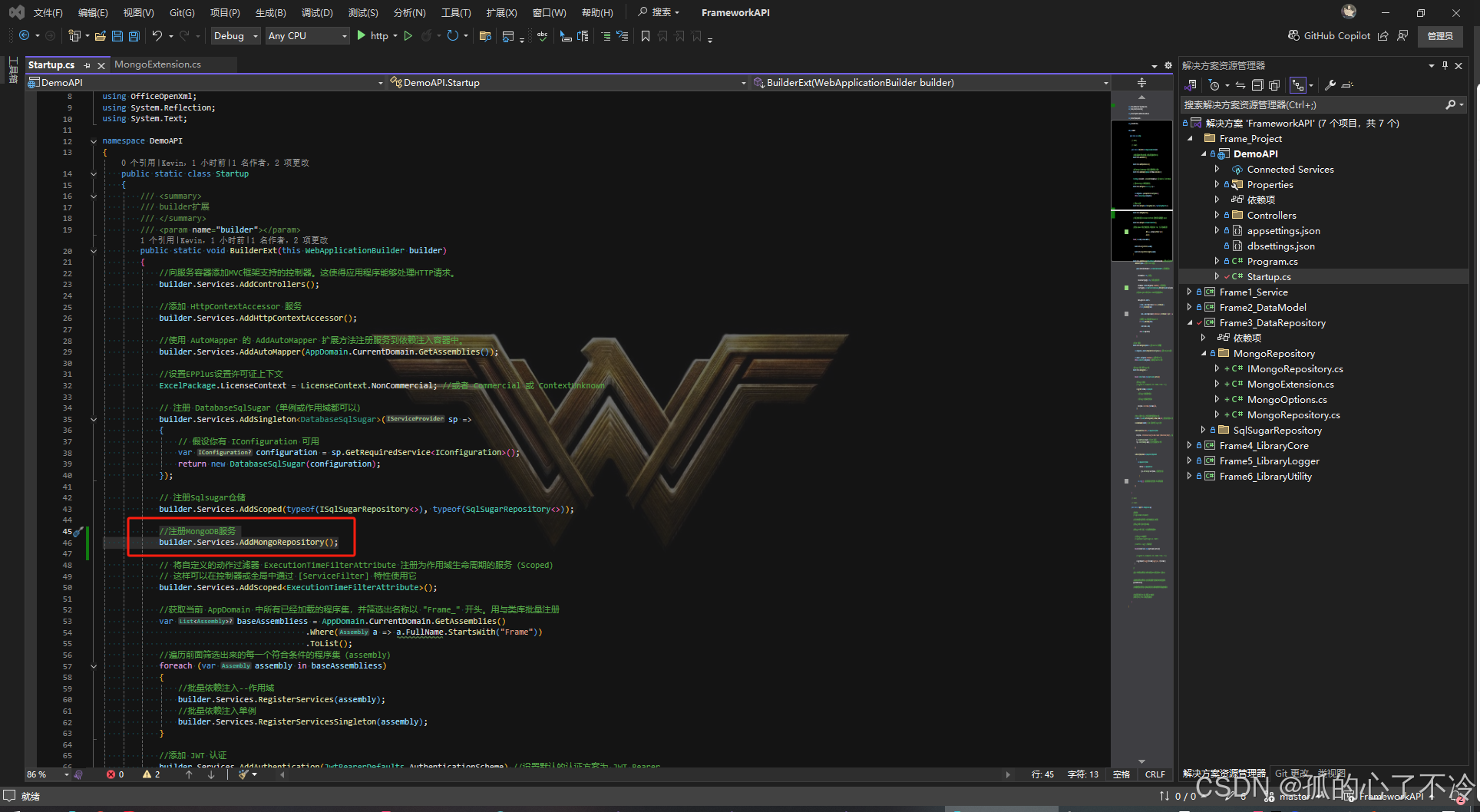The height and width of the screenshot is (812, 1480).
Task: Open the Debug configuration dropdown
Action: point(235,35)
